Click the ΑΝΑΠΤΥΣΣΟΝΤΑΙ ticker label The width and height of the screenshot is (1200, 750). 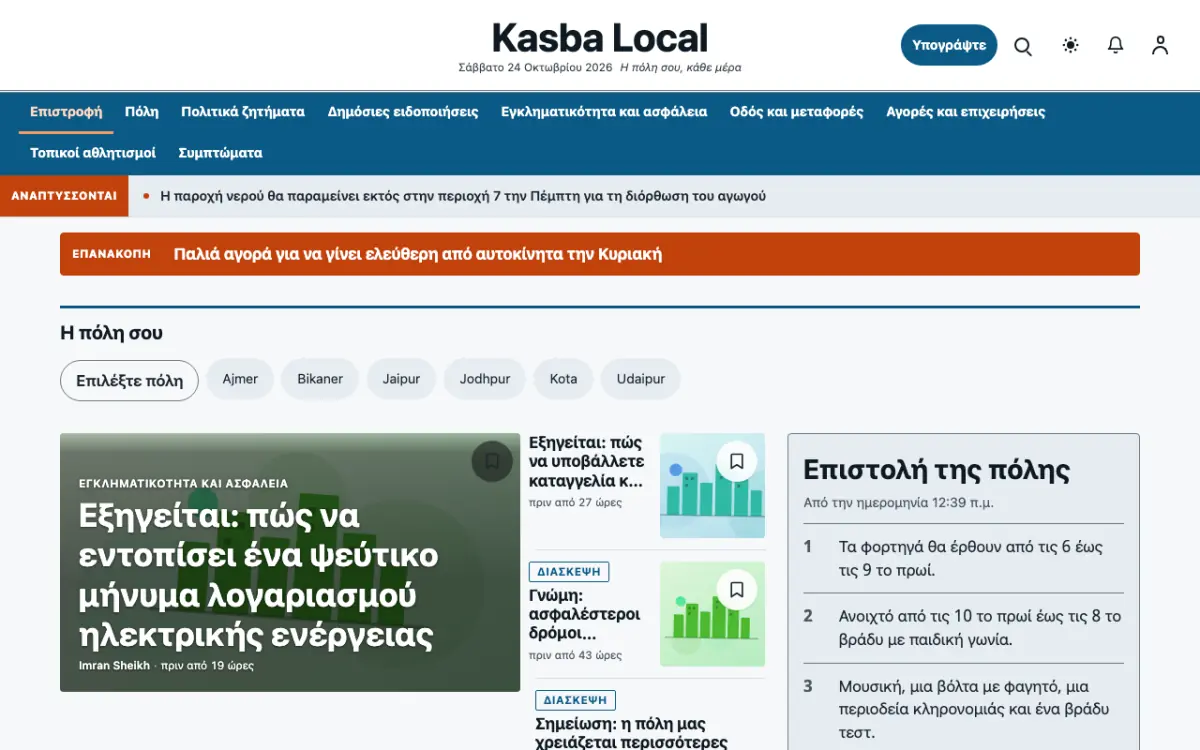tap(64, 196)
